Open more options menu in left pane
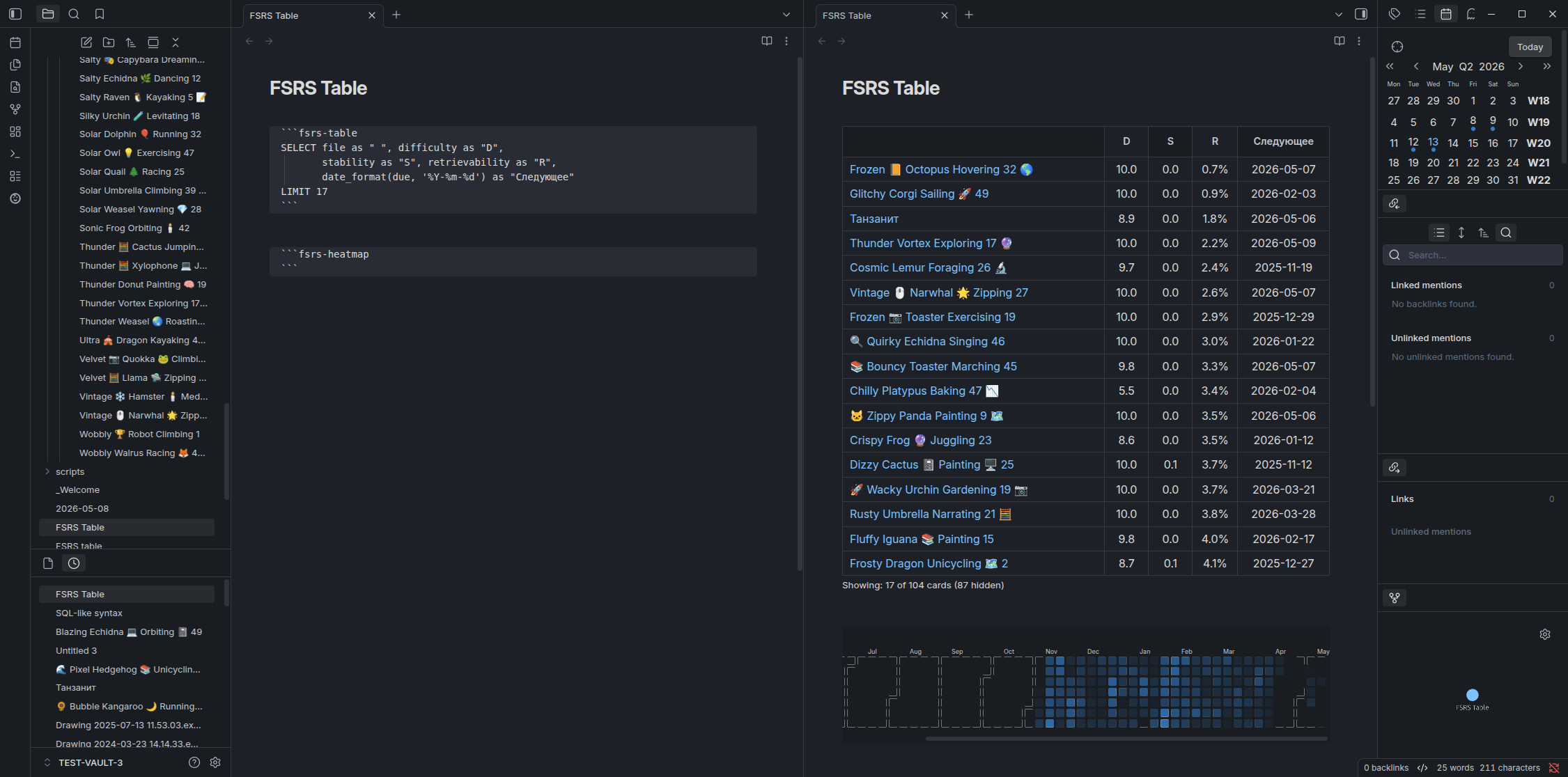This screenshot has height=777, width=1568. (x=786, y=41)
